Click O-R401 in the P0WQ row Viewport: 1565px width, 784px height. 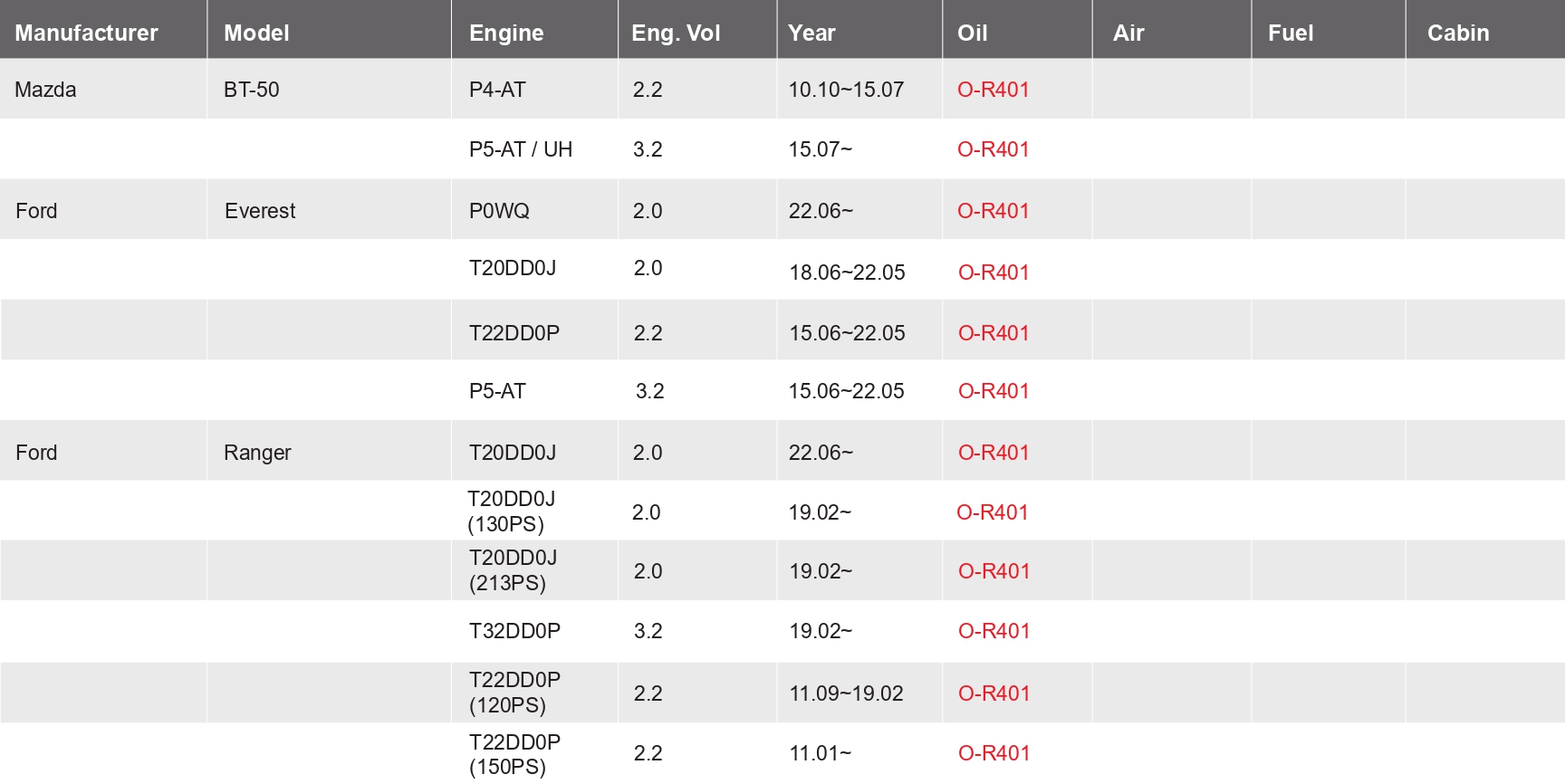994,211
